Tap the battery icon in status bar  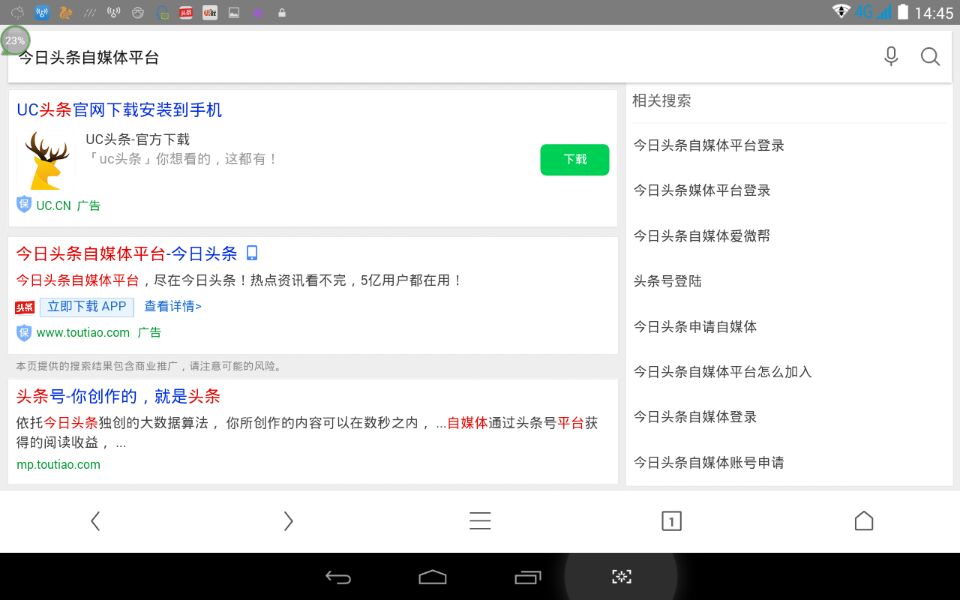[902, 12]
